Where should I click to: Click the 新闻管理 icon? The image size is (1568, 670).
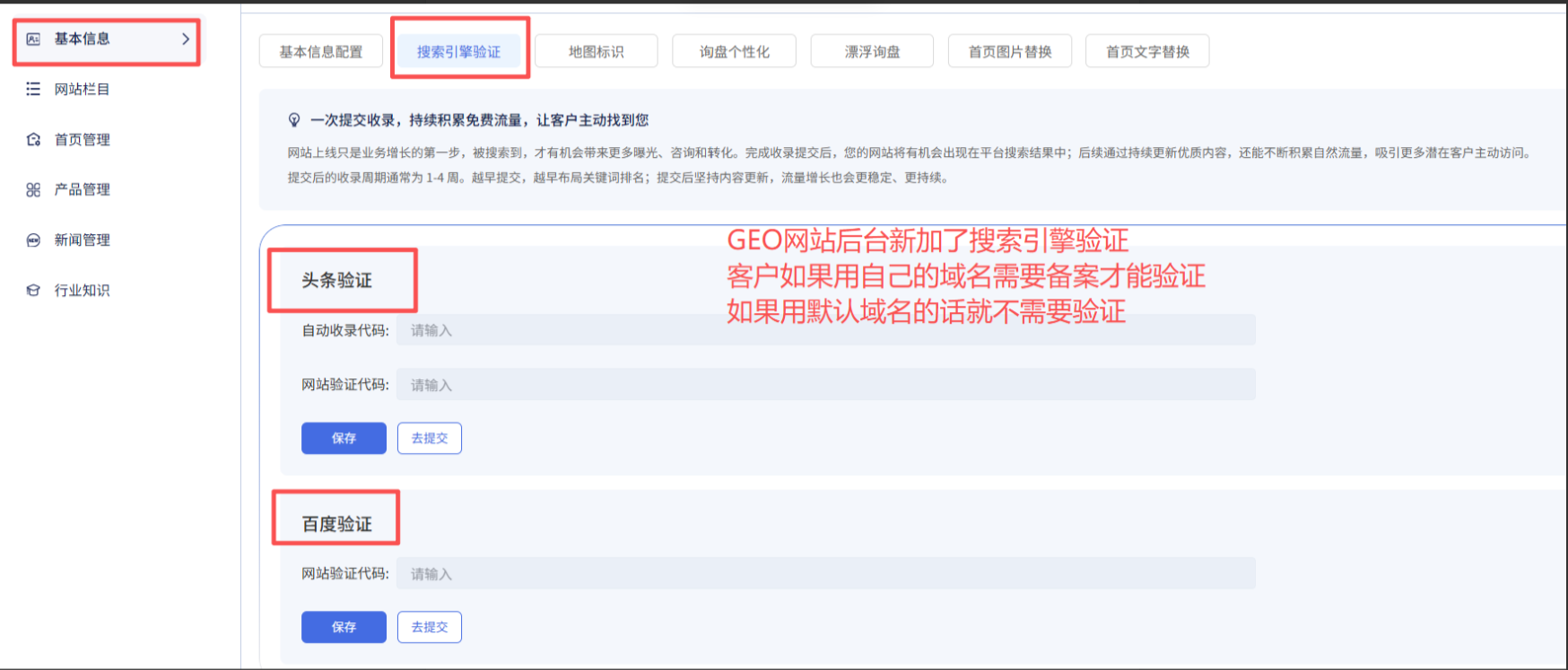click(33, 239)
